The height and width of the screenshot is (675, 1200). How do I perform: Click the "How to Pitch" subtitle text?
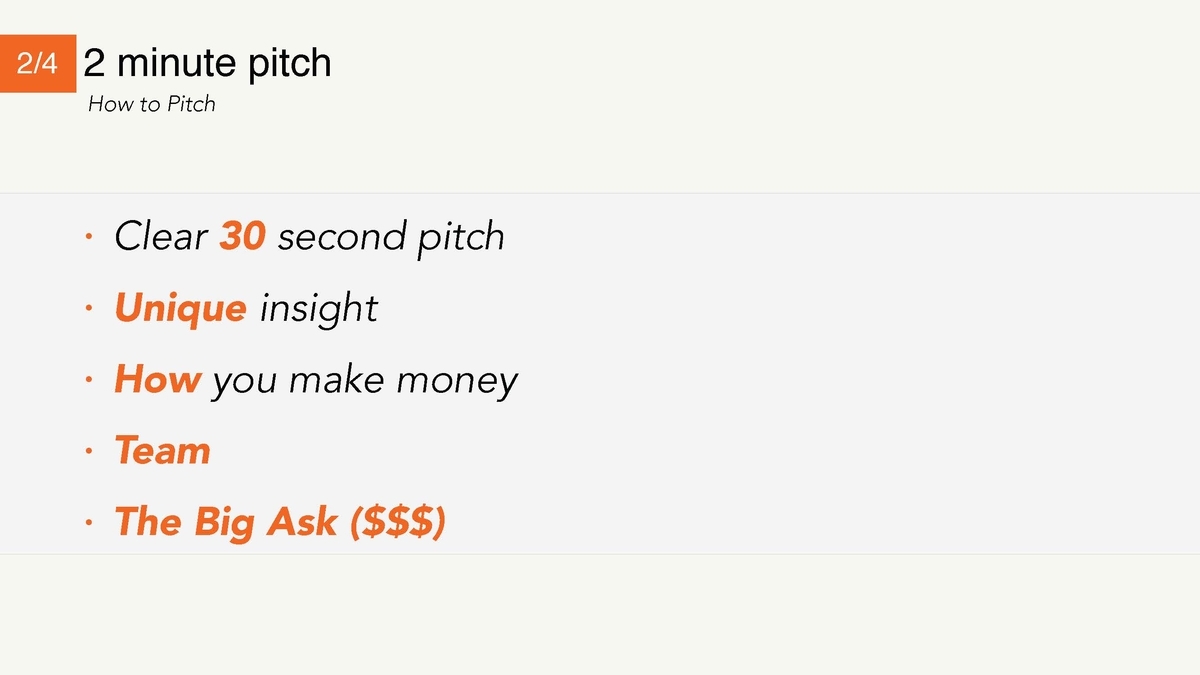point(152,104)
